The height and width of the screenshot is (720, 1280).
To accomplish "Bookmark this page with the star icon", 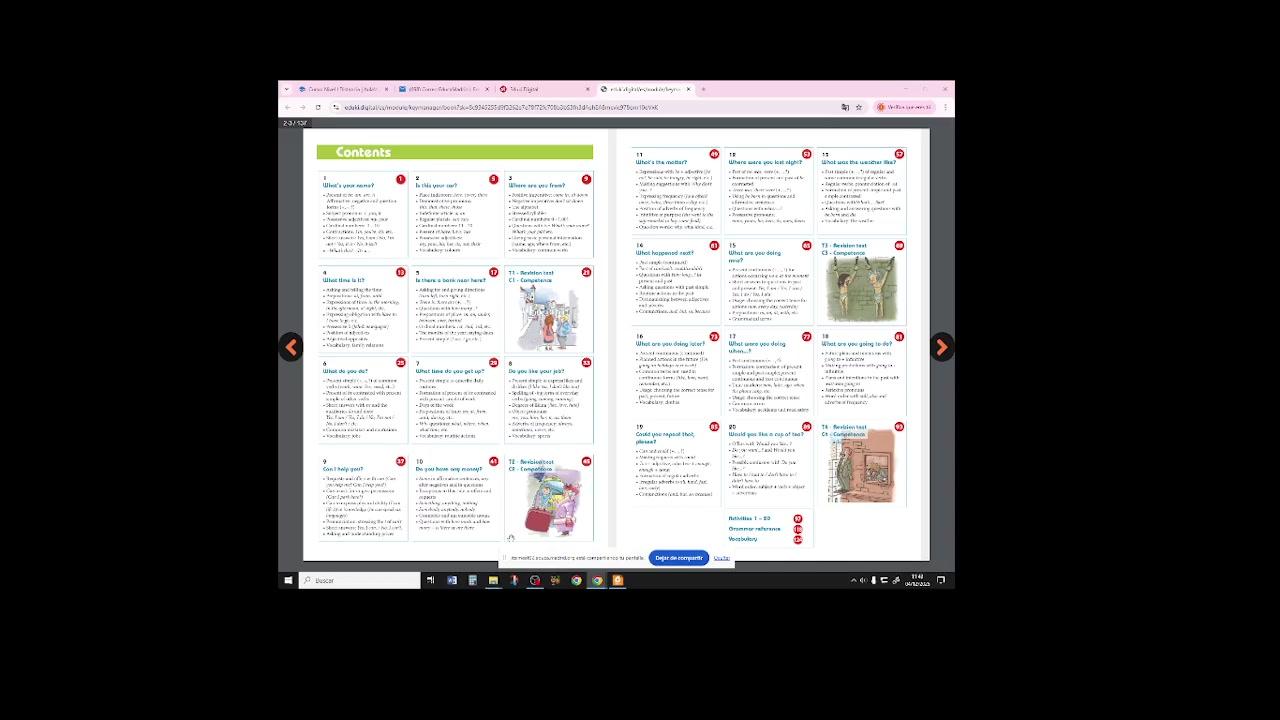I will (x=859, y=107).
